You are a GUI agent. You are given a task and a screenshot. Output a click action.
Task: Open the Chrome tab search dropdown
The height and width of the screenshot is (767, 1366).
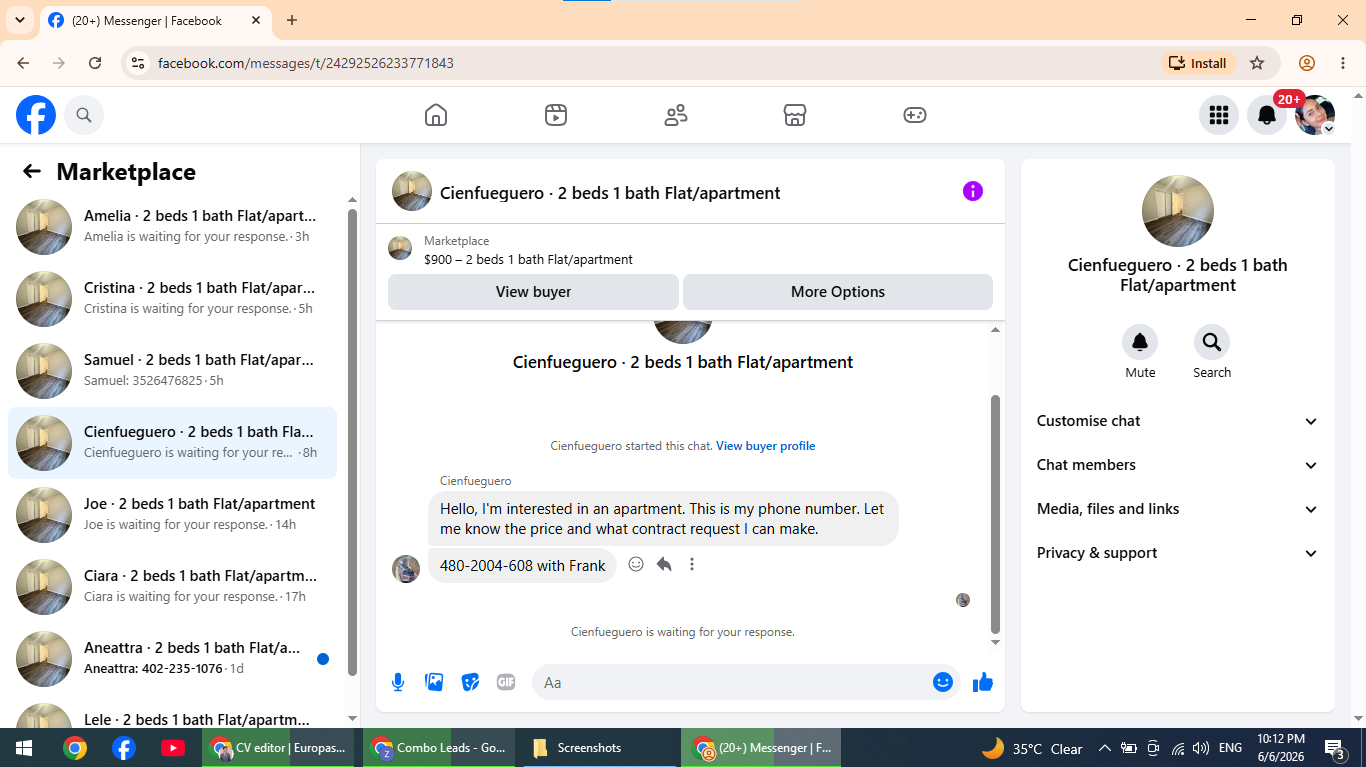[19, 20]
